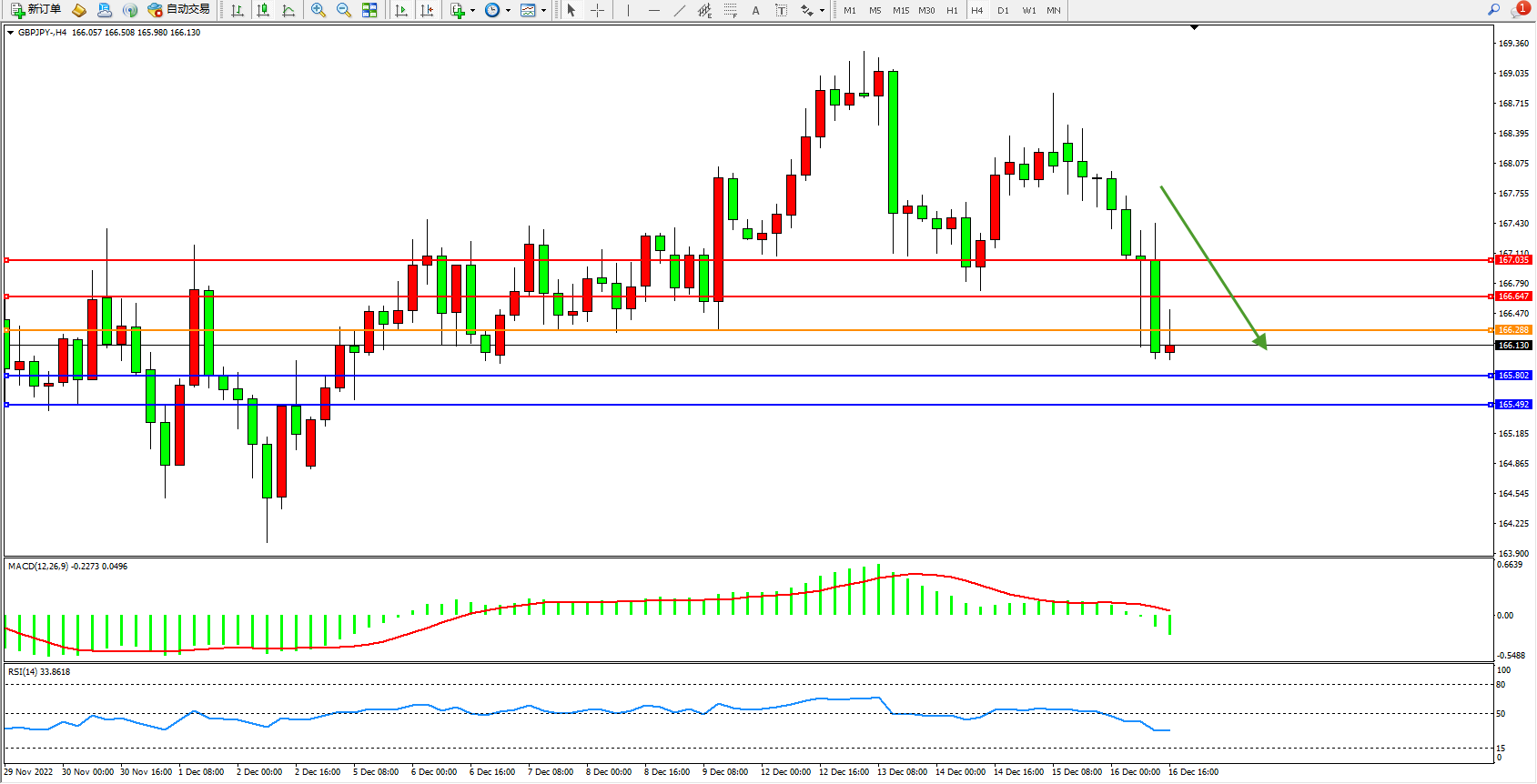The image size is (1537, 784).
Task: Select the crosshair tool
Action: 597,10
